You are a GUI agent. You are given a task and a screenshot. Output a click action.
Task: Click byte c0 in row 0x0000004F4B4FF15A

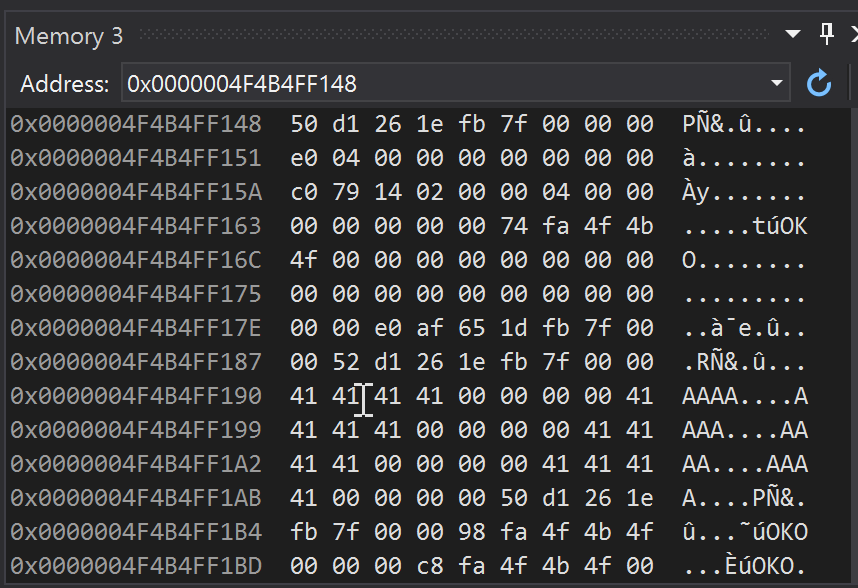point(301,192)
